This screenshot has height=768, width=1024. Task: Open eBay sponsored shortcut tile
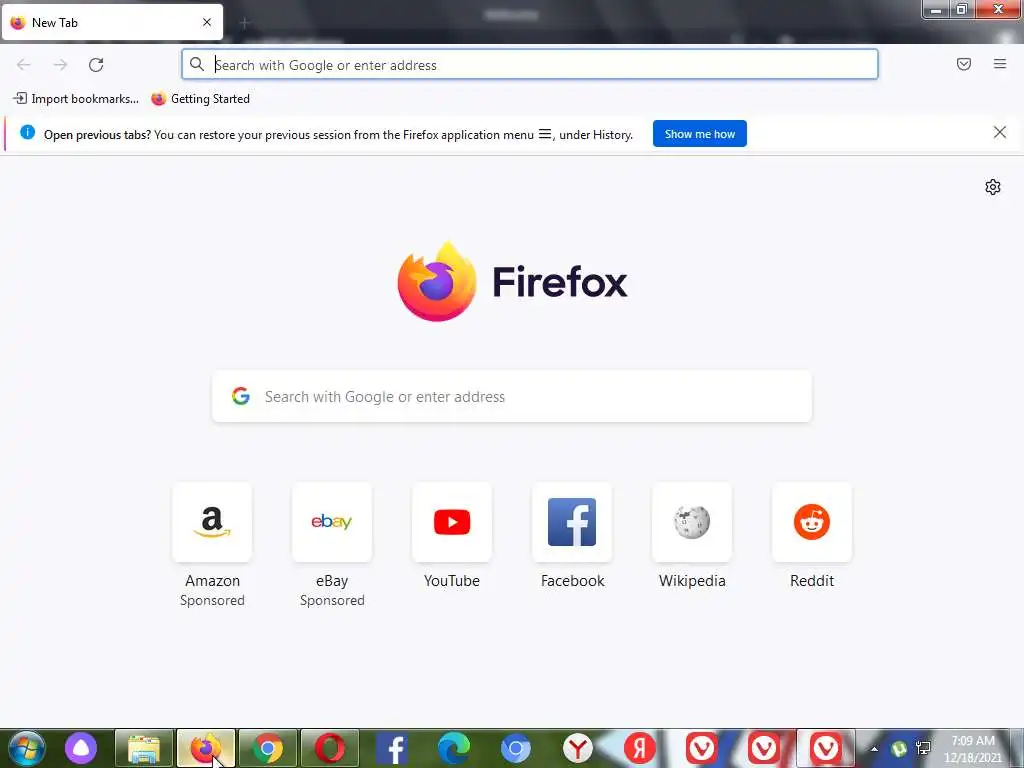(332, 522)
